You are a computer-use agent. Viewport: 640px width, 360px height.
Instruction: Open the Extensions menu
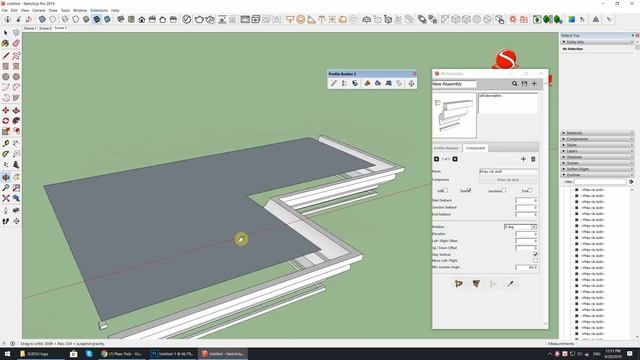[99, 10]
